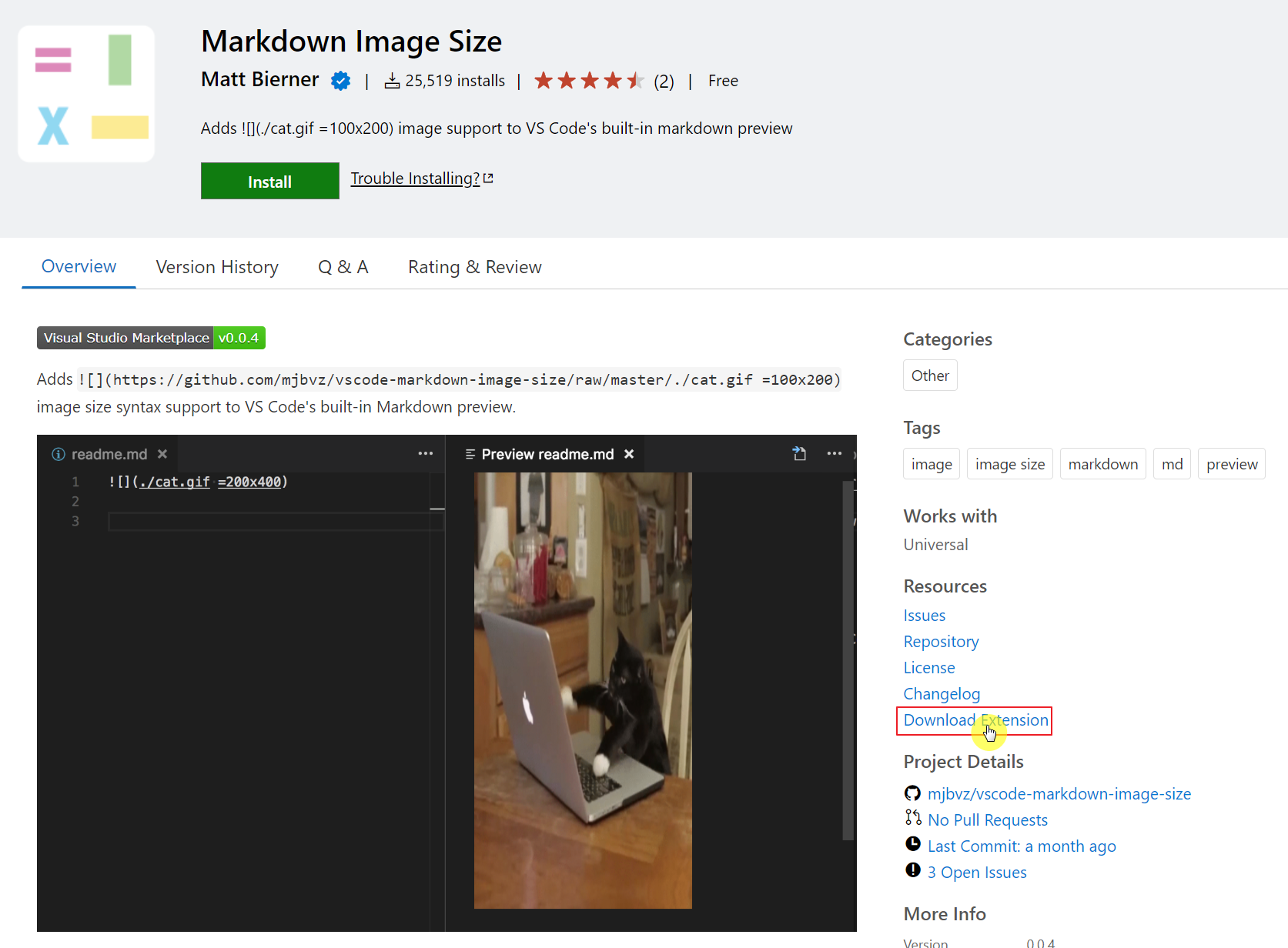Open the more actions ellipsis in the editor pane
1288x948 pixels.
tap(425, 453)
